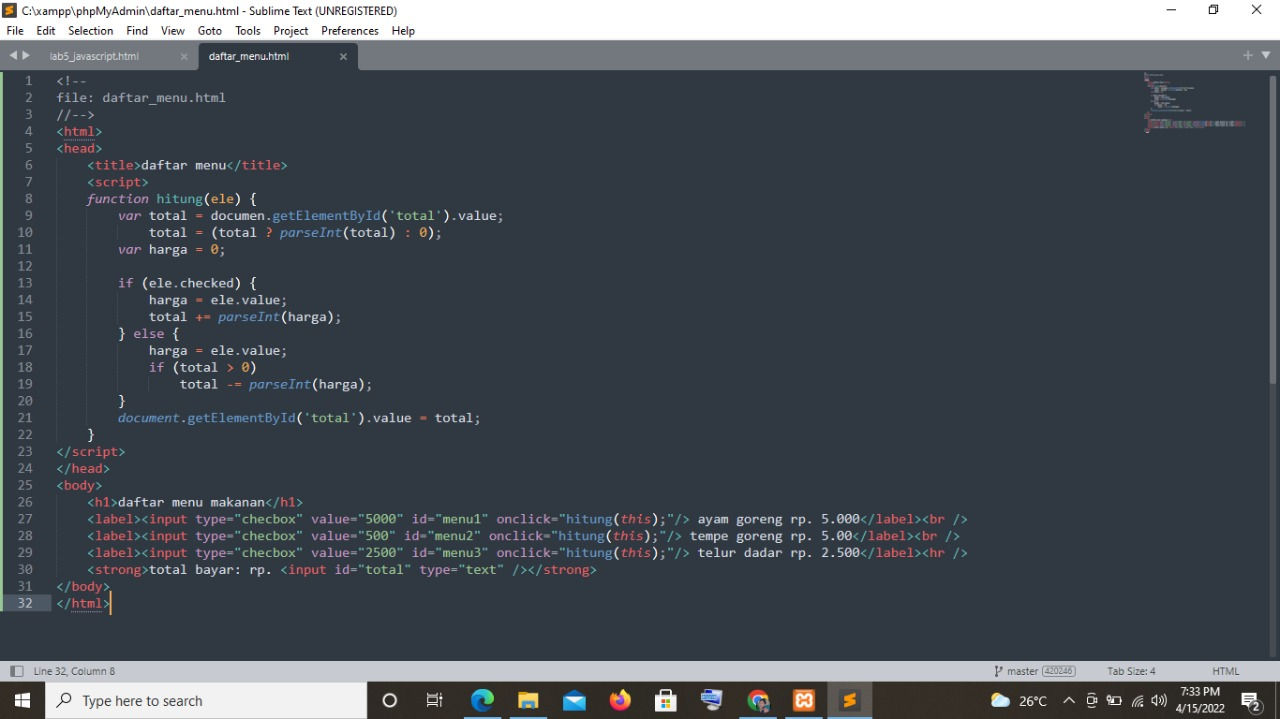
Task: Open File Explorer from the taskbar
Action: pyautogui.click(x=528, y=700)
